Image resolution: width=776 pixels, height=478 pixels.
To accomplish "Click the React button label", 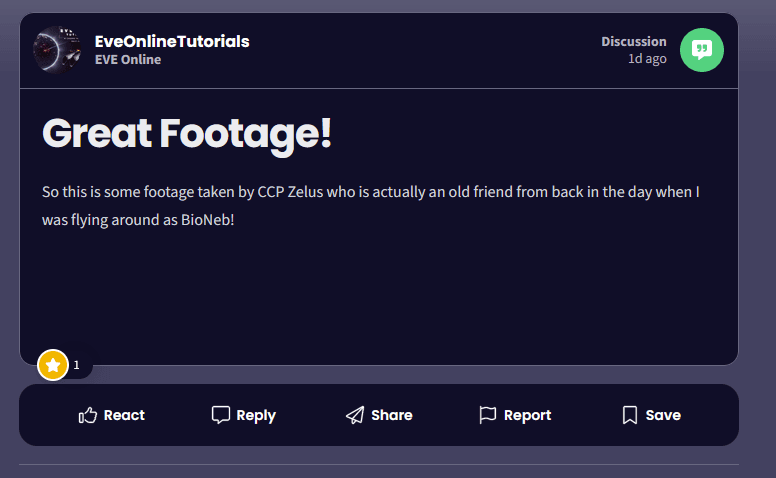I will point(124,415).
